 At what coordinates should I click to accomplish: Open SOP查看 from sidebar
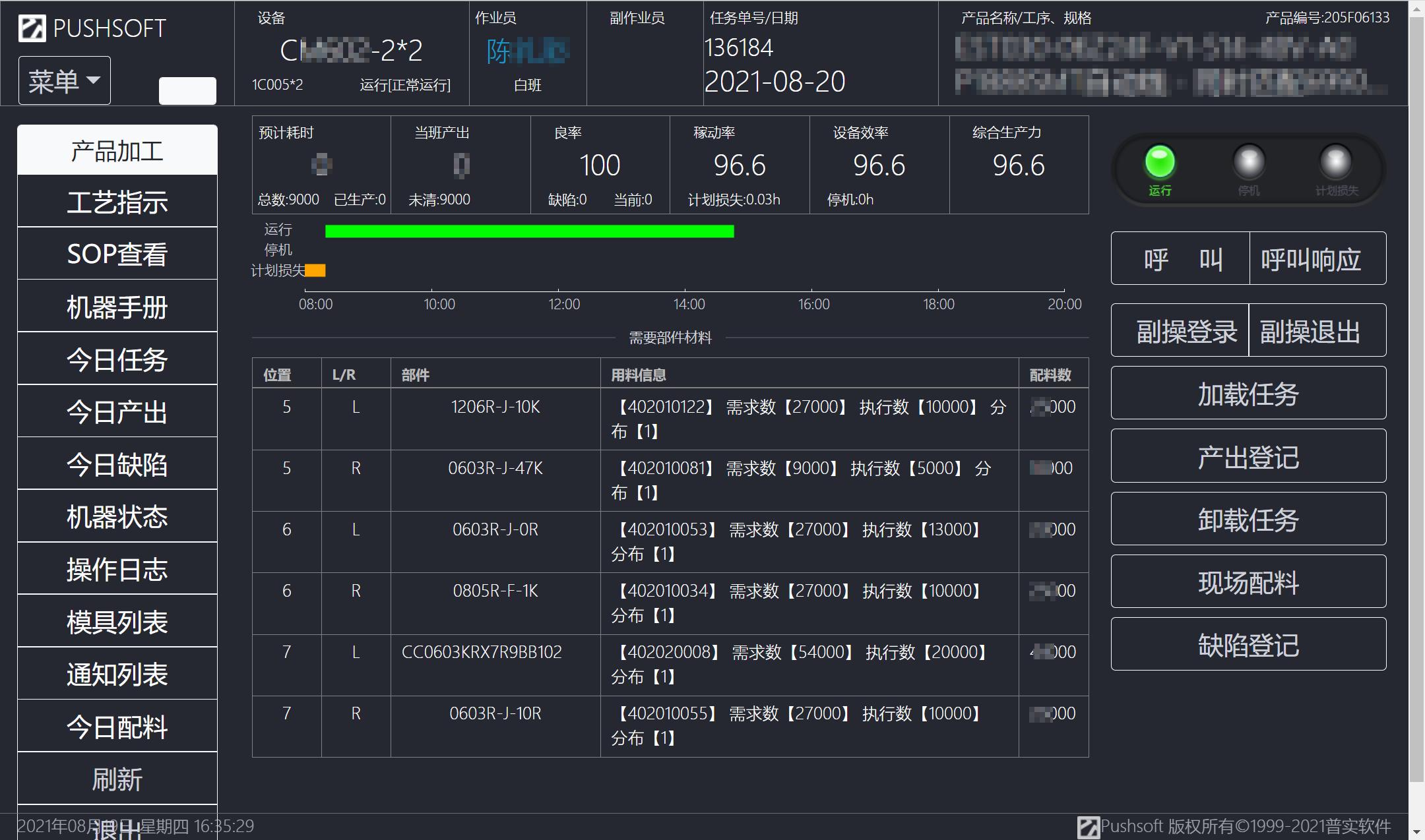[117, 255]
